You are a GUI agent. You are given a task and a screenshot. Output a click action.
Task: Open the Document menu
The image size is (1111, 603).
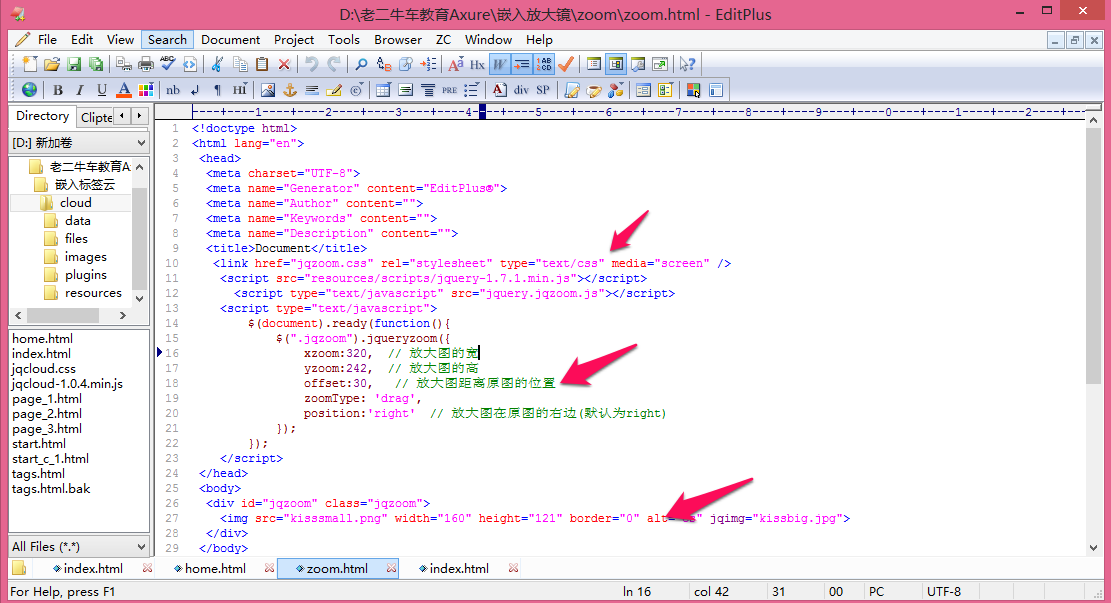pyautogui.click(x=230, y=40)
